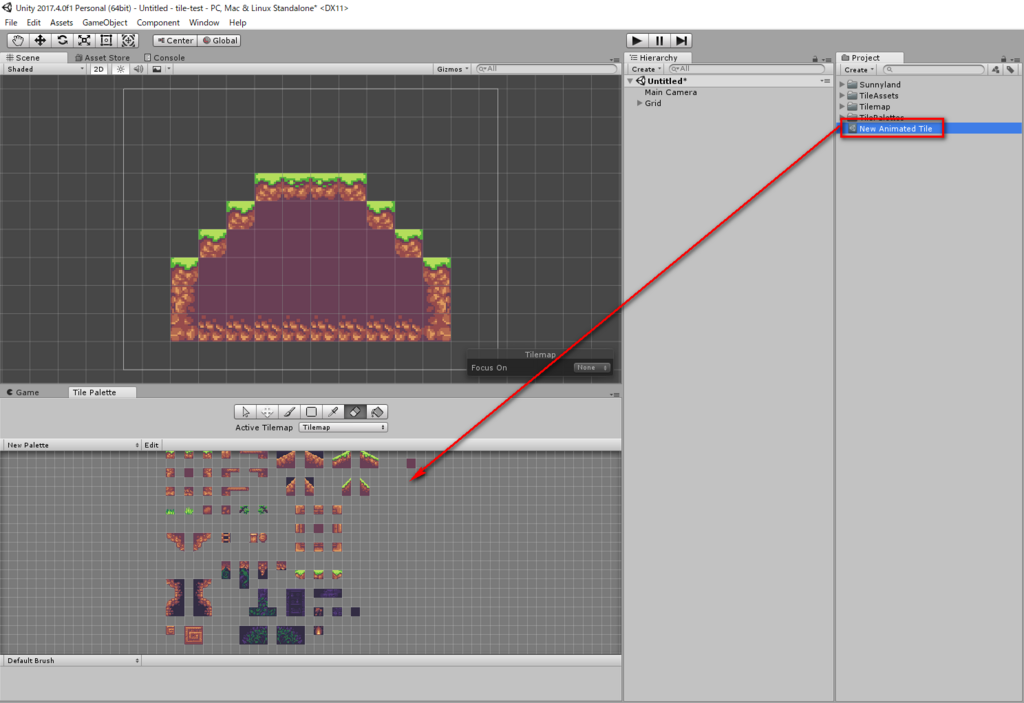The height and width of the screenshot is (703, 1024).
Task: Pause the game playback
Action: point(660,41)
